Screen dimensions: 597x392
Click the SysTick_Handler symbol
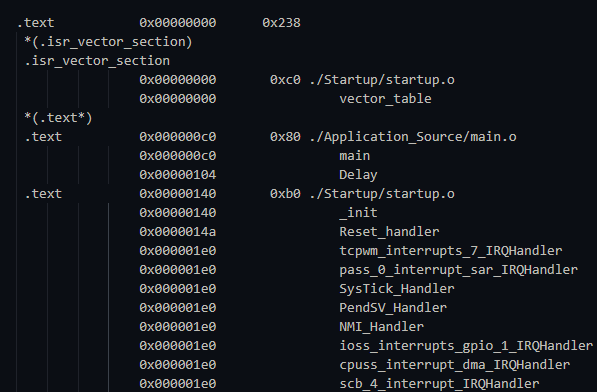tap(397, 289)
